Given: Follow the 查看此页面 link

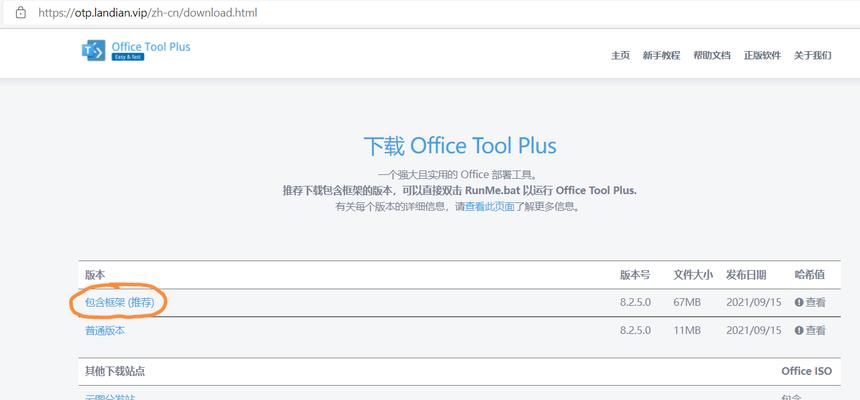Looking at the screenshot, I should (x=490, y=207).
